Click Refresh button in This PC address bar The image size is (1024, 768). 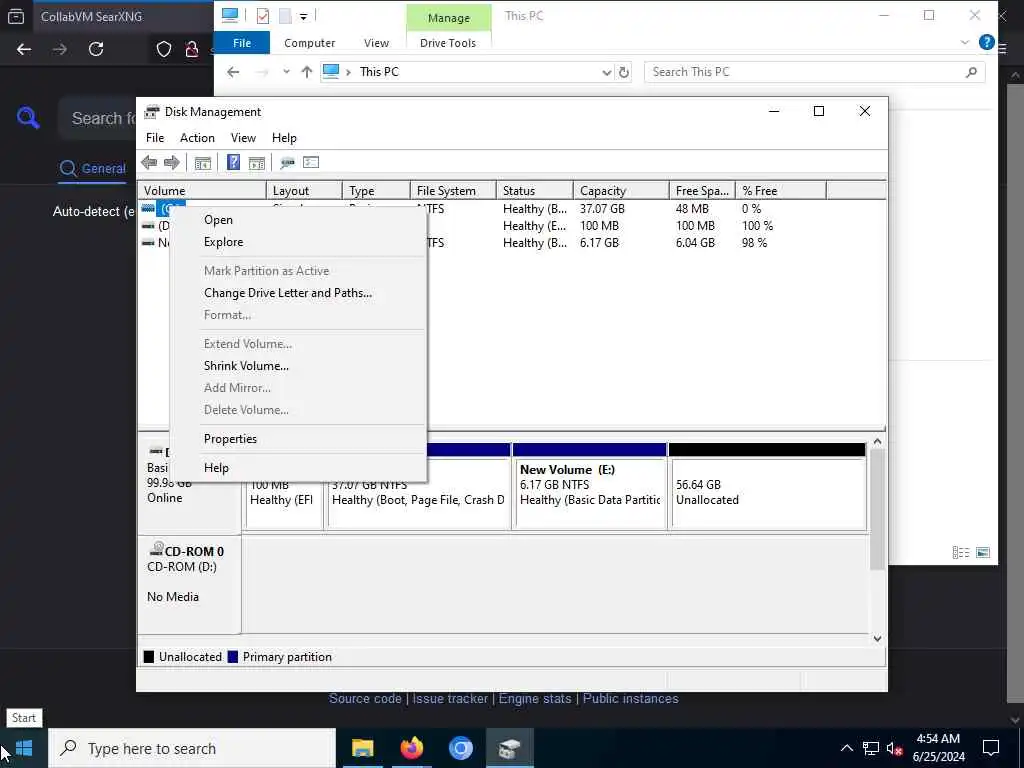[x=624, y=72]
